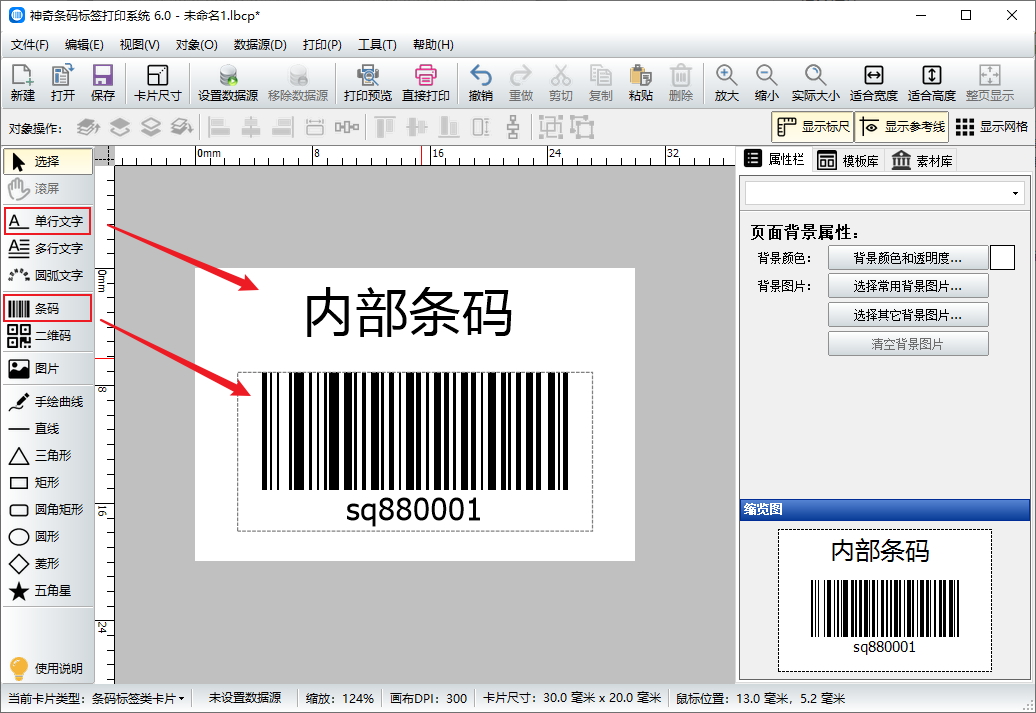Select the 内部条码 text on canvas
This screenshot has width=1036, height=713.
coord(408,313)
